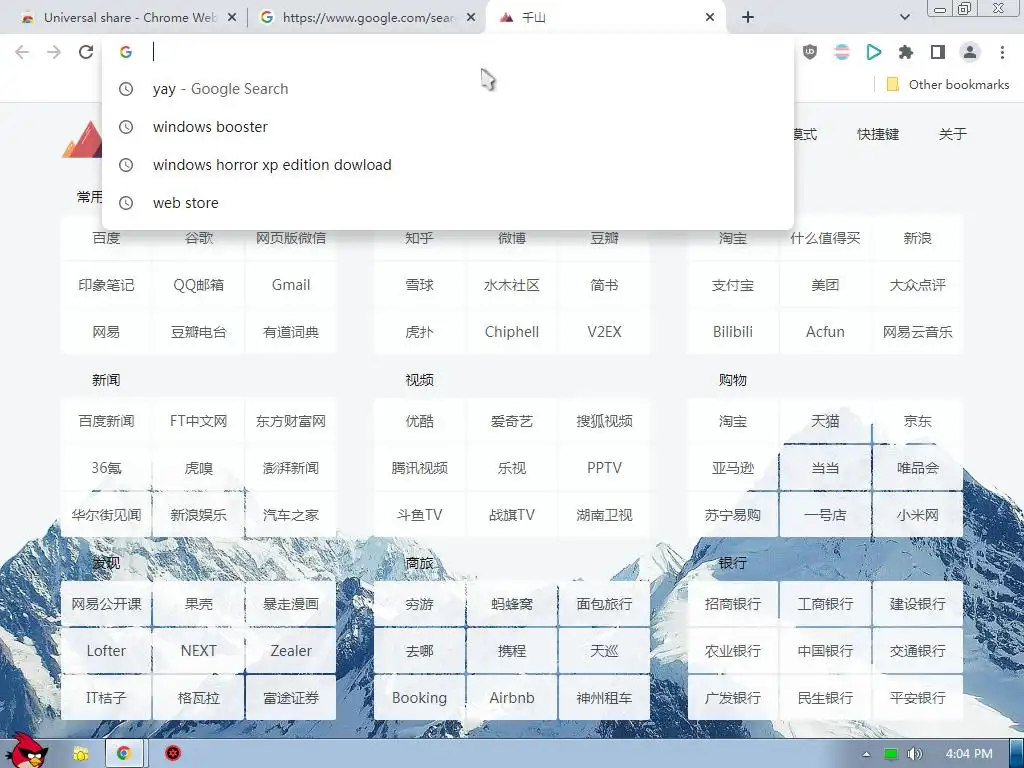Open the QQ邮箱 tile
Screen dimensions: 1024x768
point(199,285)
